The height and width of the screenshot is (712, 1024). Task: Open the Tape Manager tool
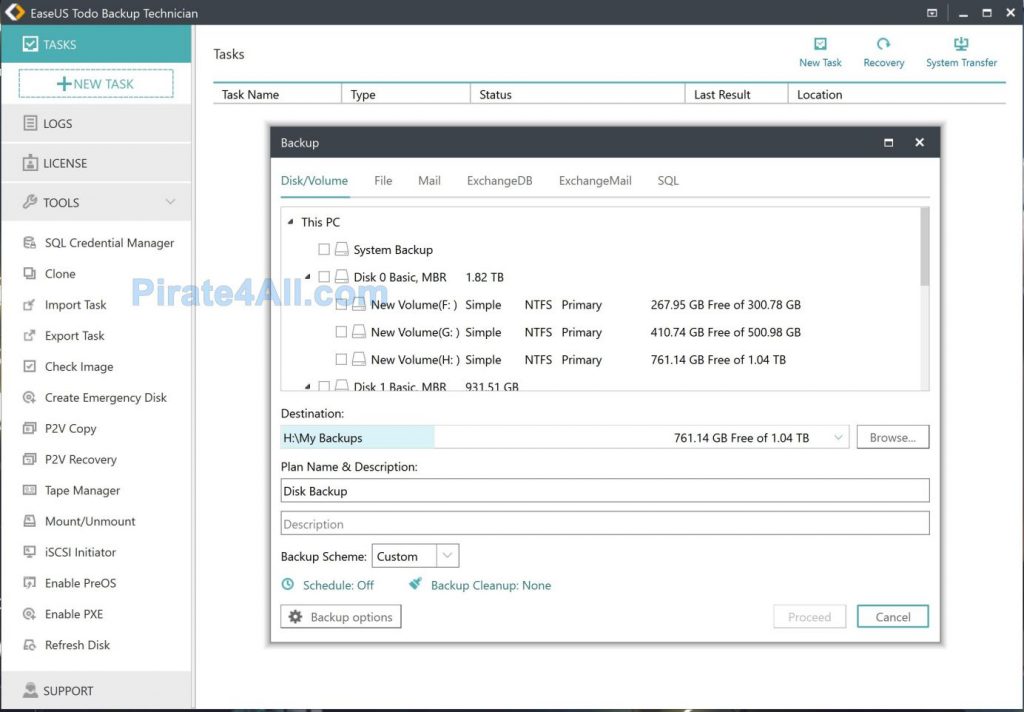[82, 491]
